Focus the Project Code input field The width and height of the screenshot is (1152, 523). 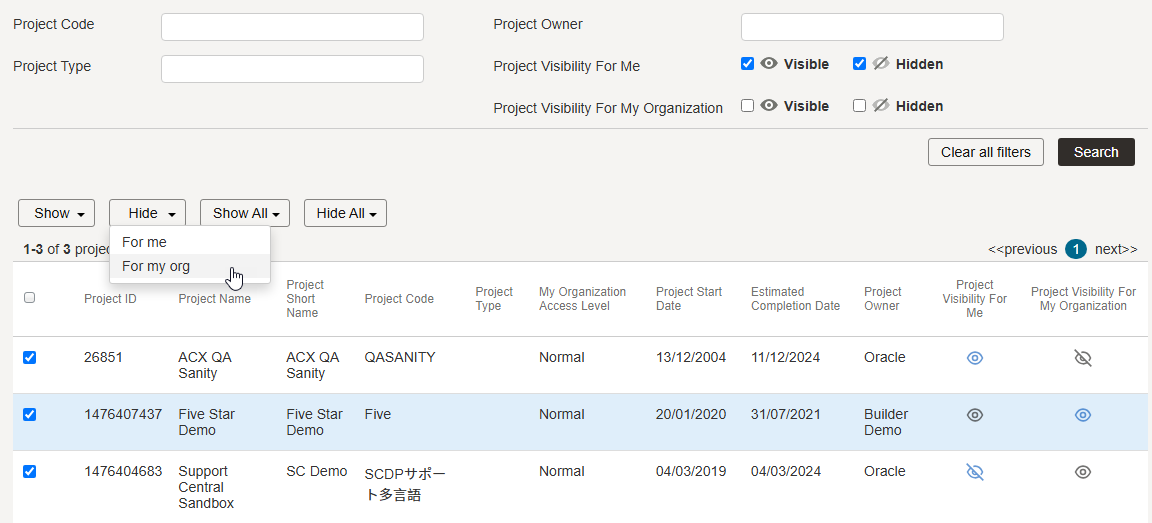coord(292,27)
